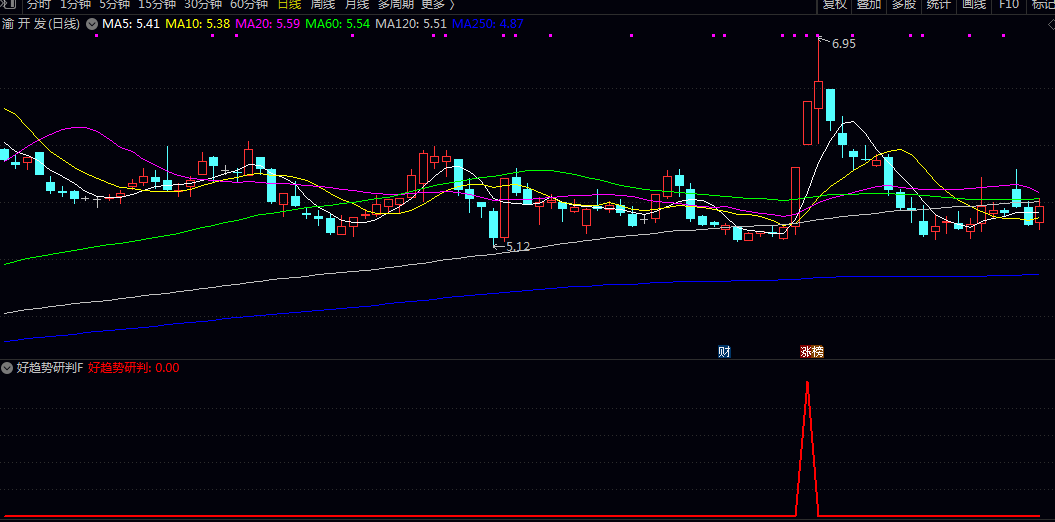Viewport: 1055px width, 522px height.
Task: Click the 财 financial report marker icon
Action: click(x=724, y=351)
